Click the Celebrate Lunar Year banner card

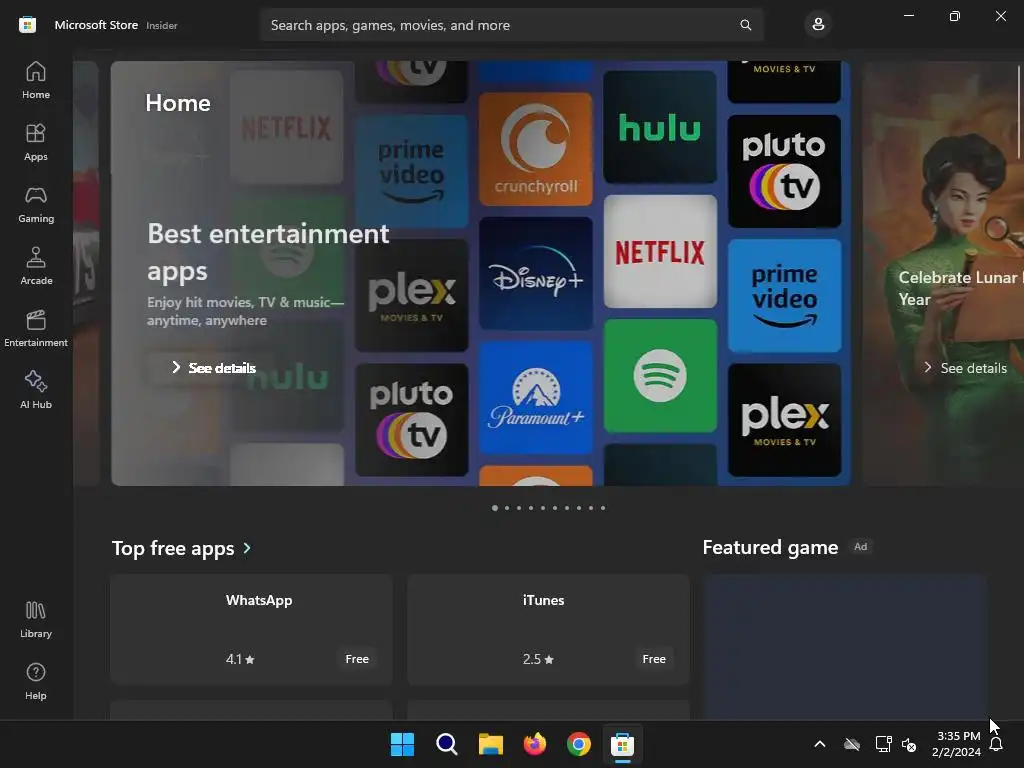943,273
